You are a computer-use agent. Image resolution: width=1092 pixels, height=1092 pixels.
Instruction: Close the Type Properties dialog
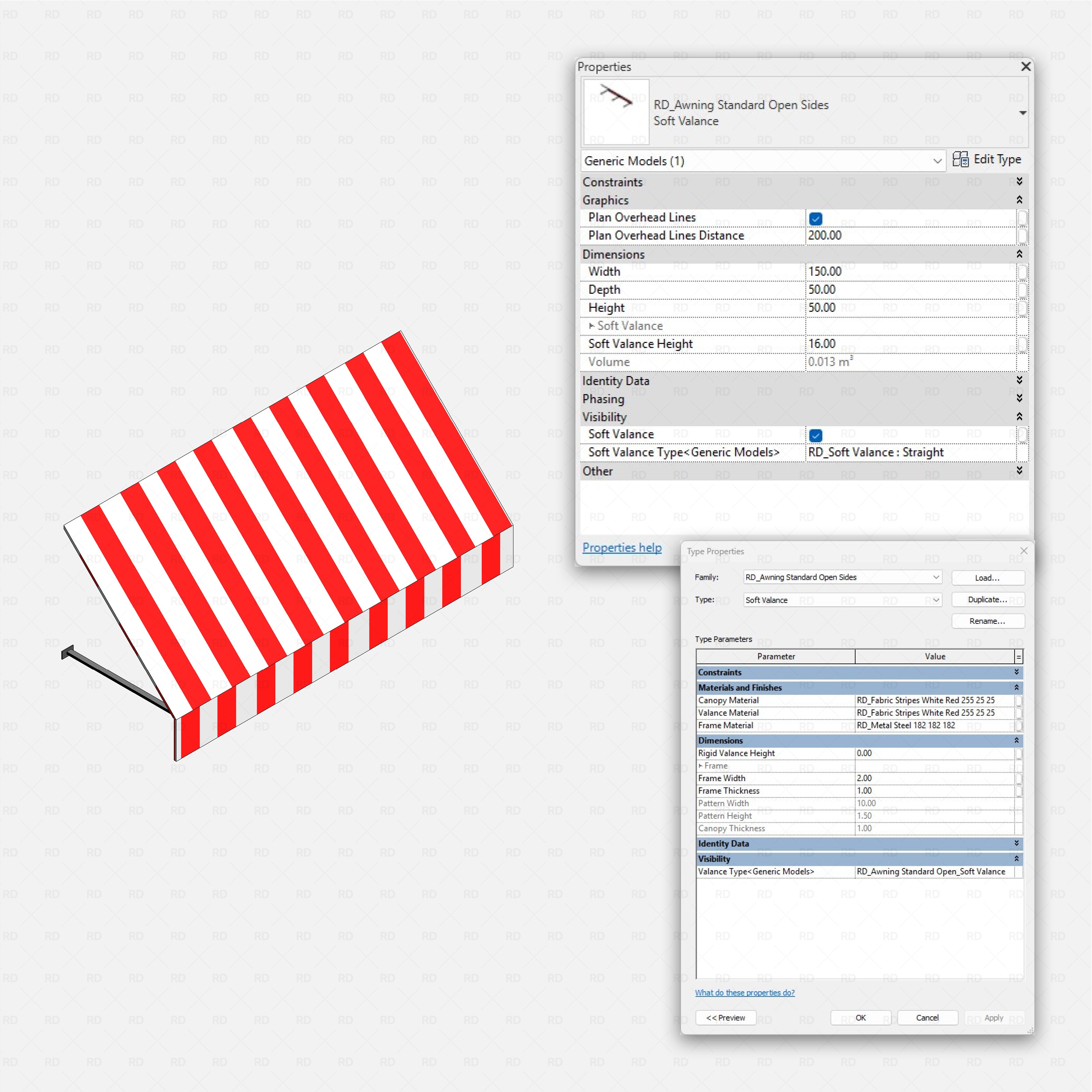coord(1024,550)
